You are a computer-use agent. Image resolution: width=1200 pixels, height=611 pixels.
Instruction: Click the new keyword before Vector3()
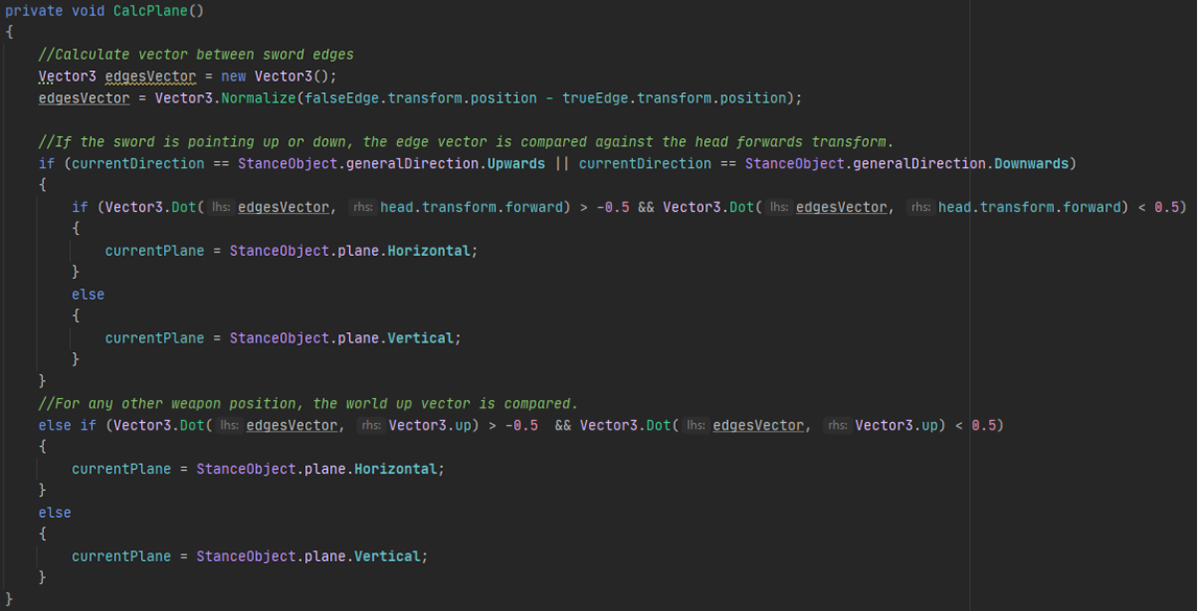point(233,76)
